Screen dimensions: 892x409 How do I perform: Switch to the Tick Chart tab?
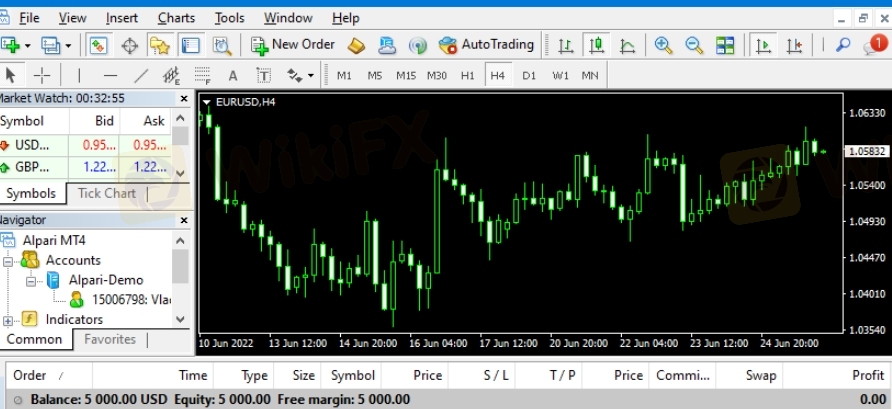106,194
